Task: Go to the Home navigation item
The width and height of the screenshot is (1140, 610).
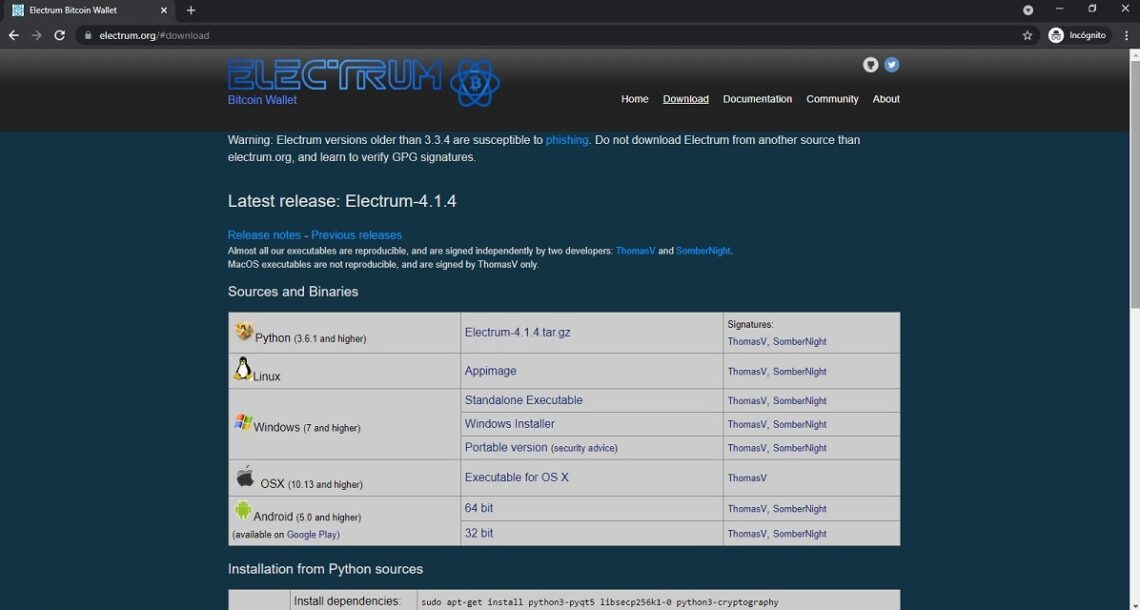Action: 634,99
